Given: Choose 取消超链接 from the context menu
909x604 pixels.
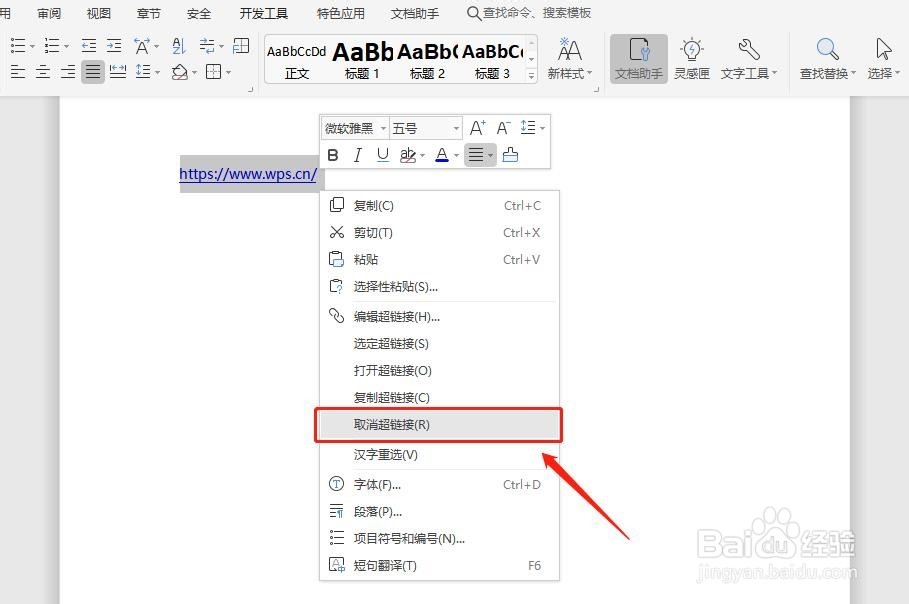Looking at the screenshot, I should point(438,425).
